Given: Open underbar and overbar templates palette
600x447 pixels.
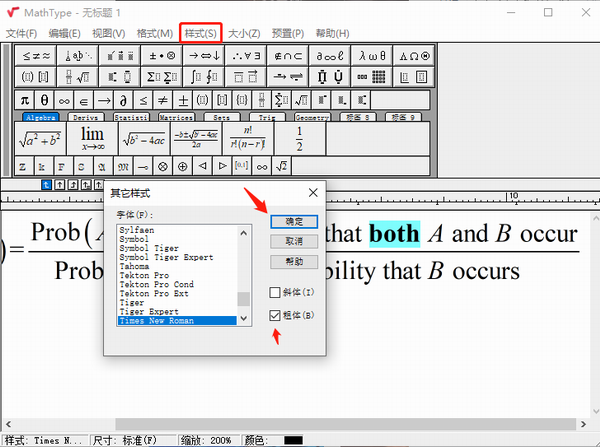Looking at the screenshot, I should (x=246, y=77).
